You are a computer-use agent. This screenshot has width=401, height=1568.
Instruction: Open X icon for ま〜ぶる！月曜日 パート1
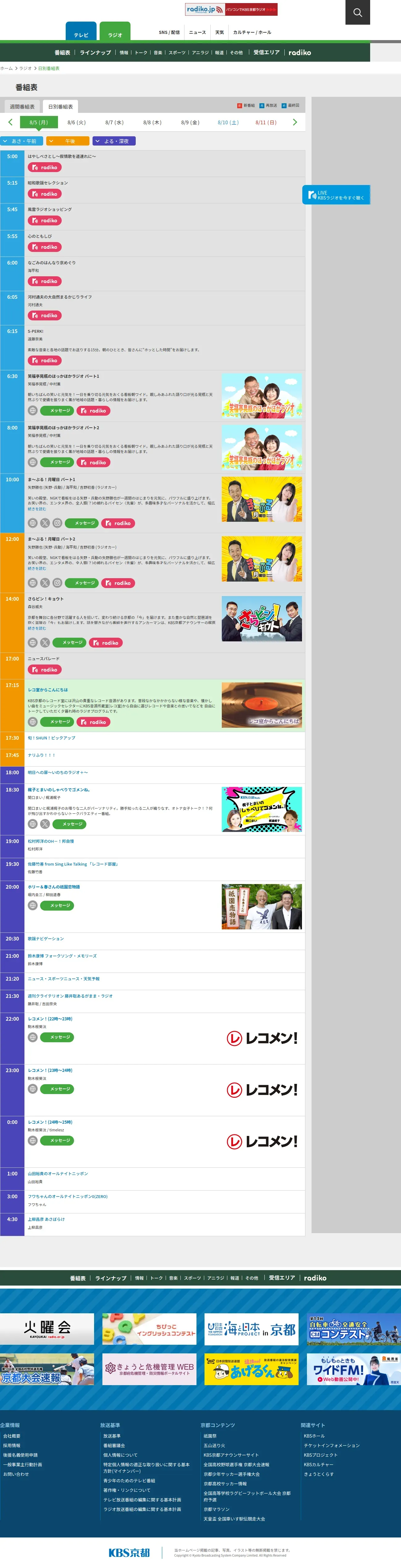coord(45,523)
